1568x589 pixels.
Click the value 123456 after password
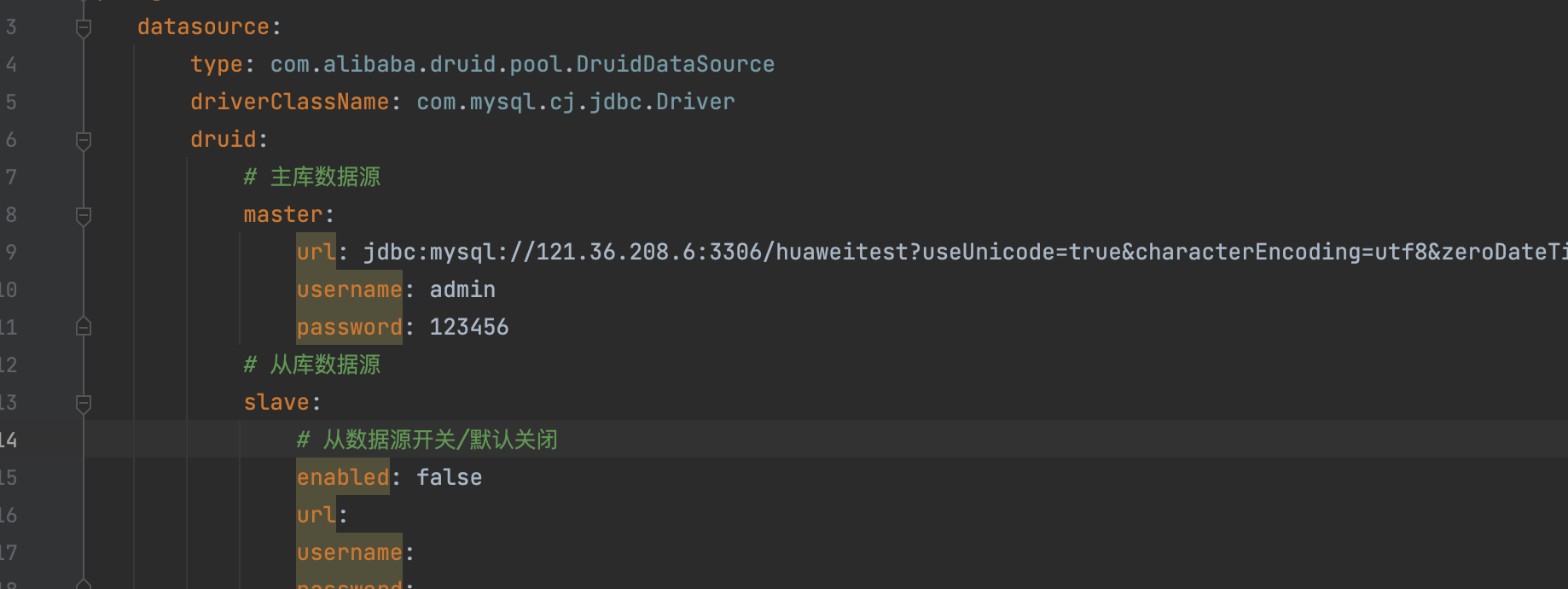[x=469, y=327]
